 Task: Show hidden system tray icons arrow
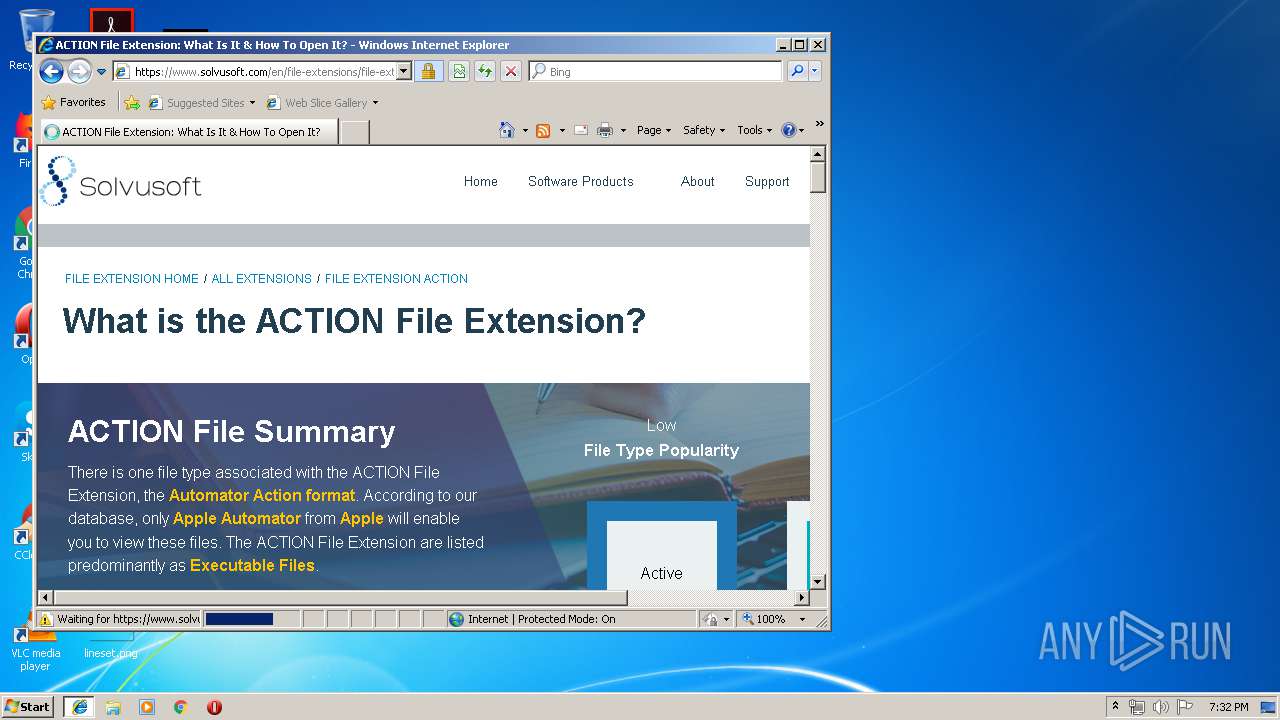tap(1116, 706)
